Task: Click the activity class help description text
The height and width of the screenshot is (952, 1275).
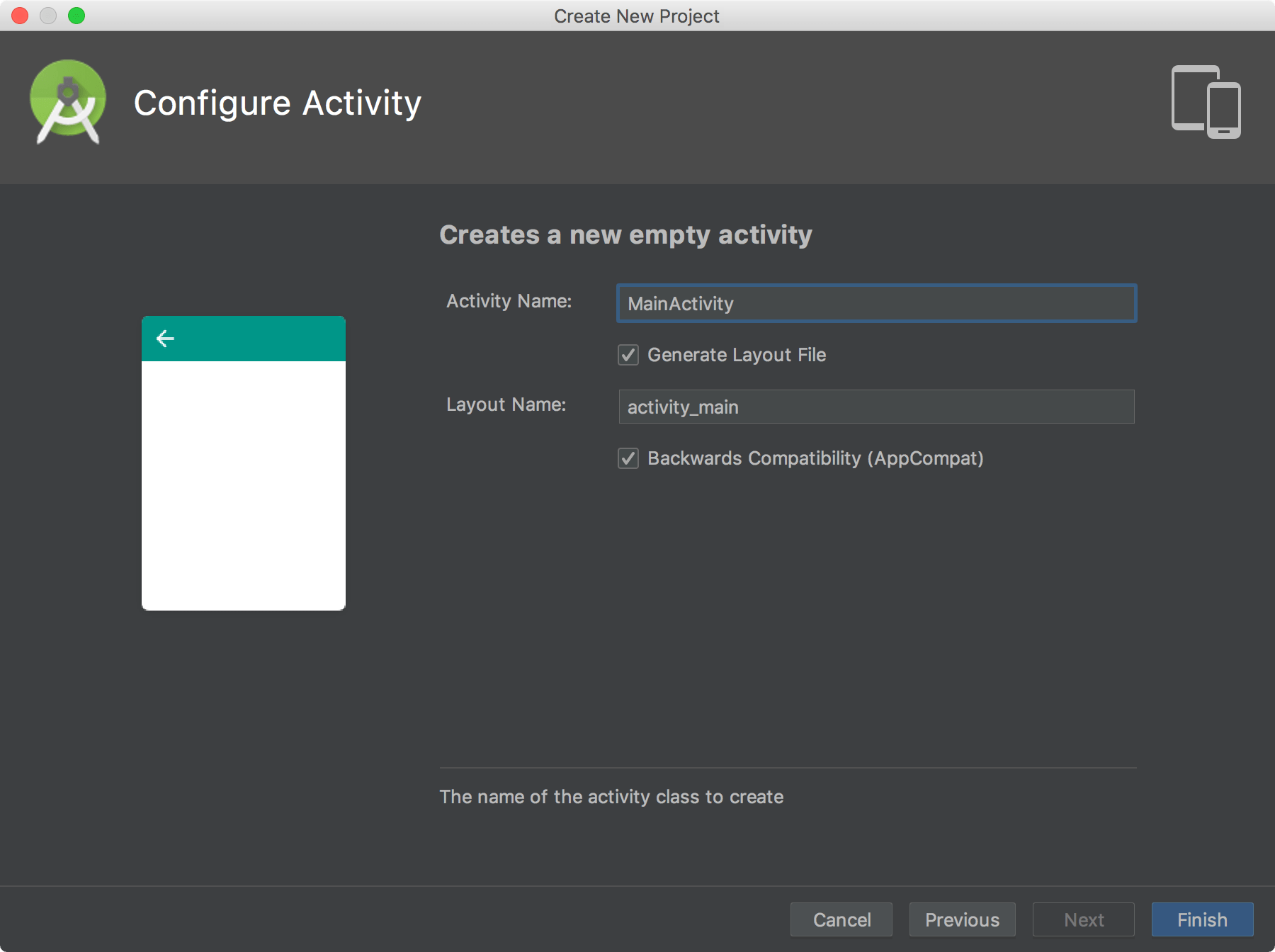Action: pos(611,797)
